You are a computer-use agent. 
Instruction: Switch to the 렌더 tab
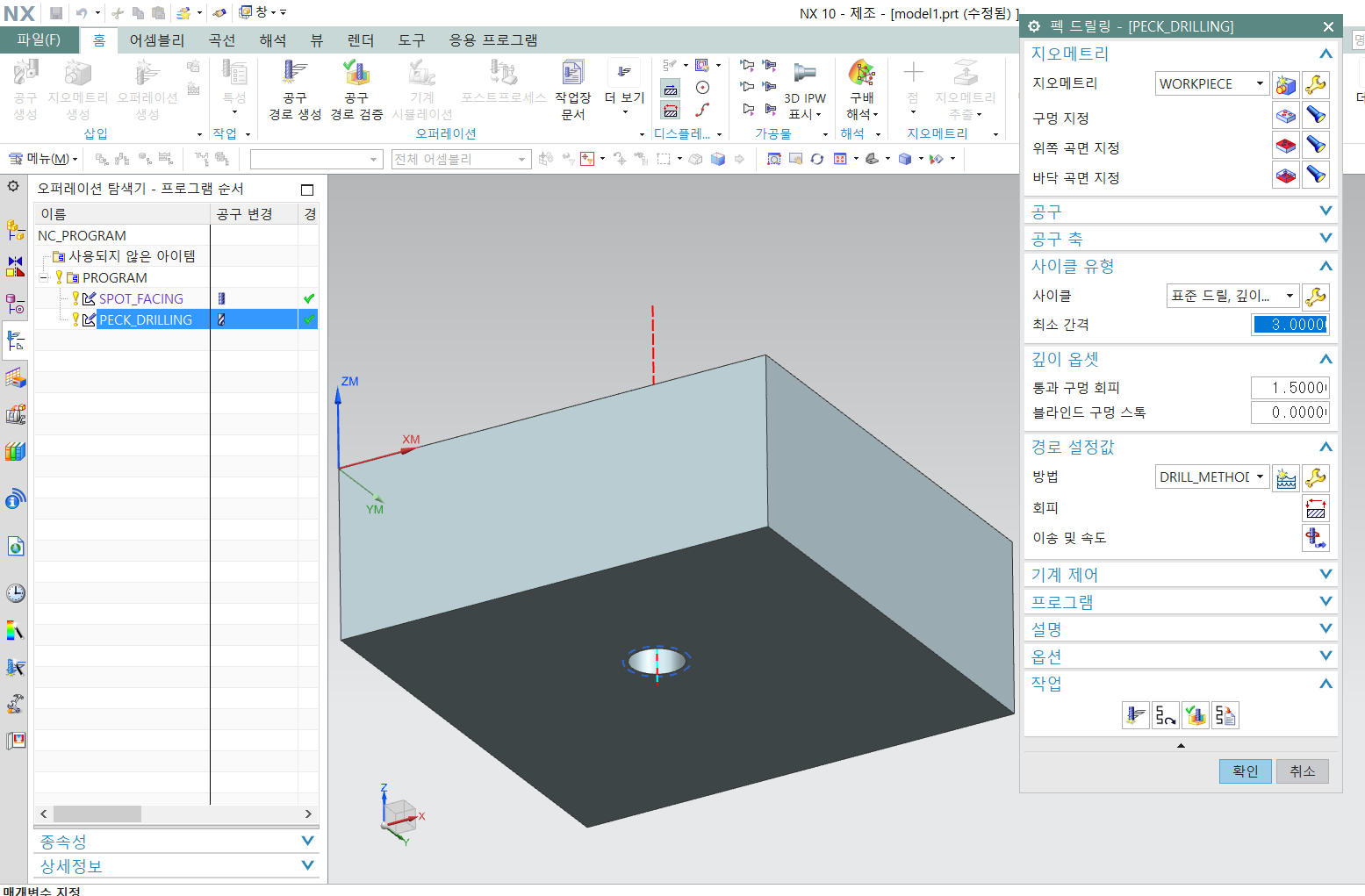360,40
